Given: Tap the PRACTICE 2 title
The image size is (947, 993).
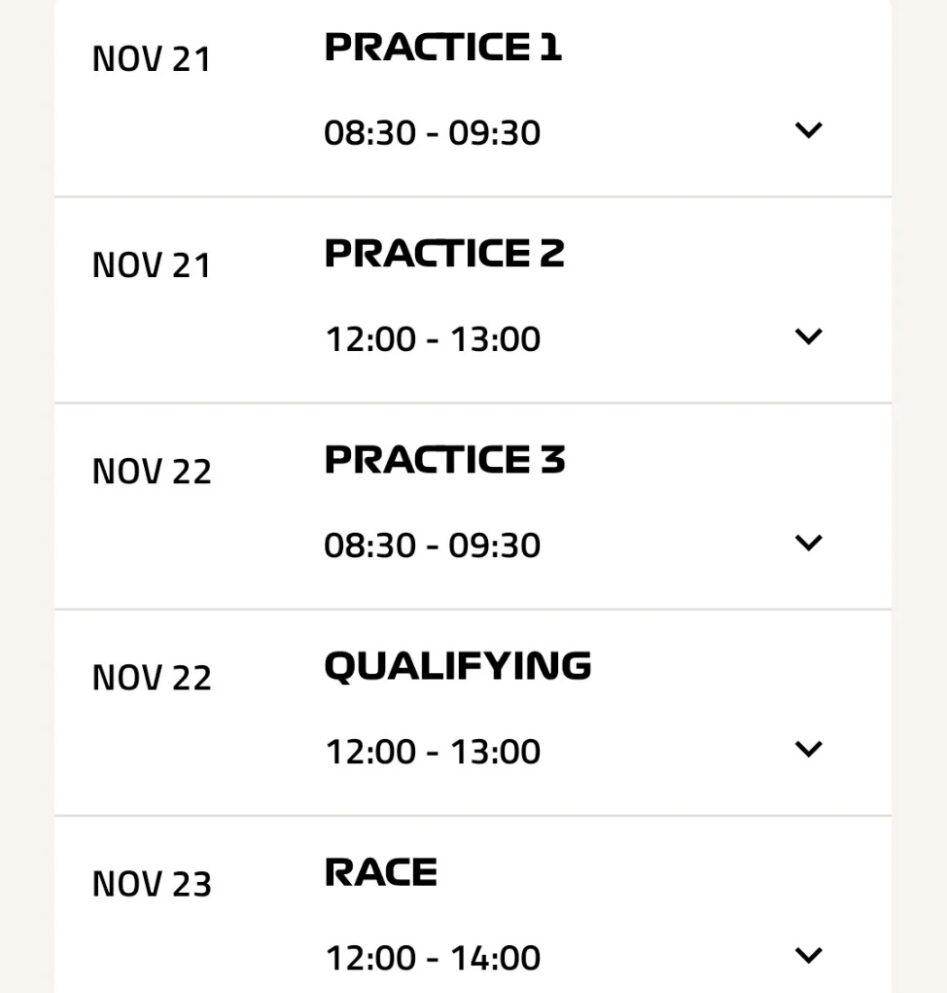Looking at the screenshot, I should (444, 253).
